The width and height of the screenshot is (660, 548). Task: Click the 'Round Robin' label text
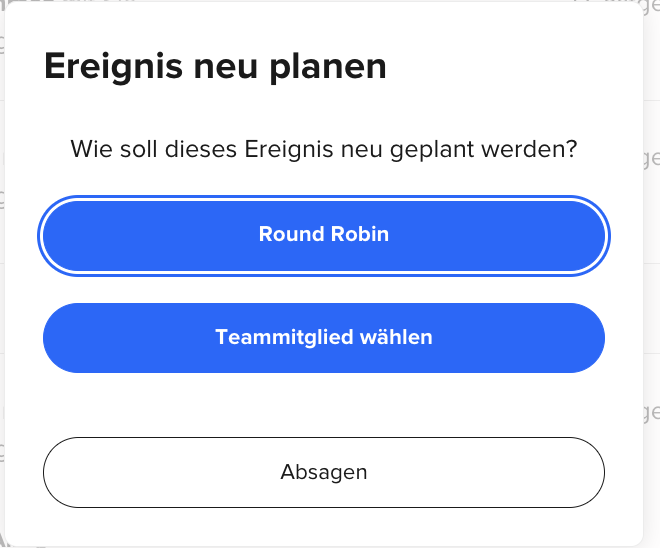pyautogui.click(x=324, y=234)
